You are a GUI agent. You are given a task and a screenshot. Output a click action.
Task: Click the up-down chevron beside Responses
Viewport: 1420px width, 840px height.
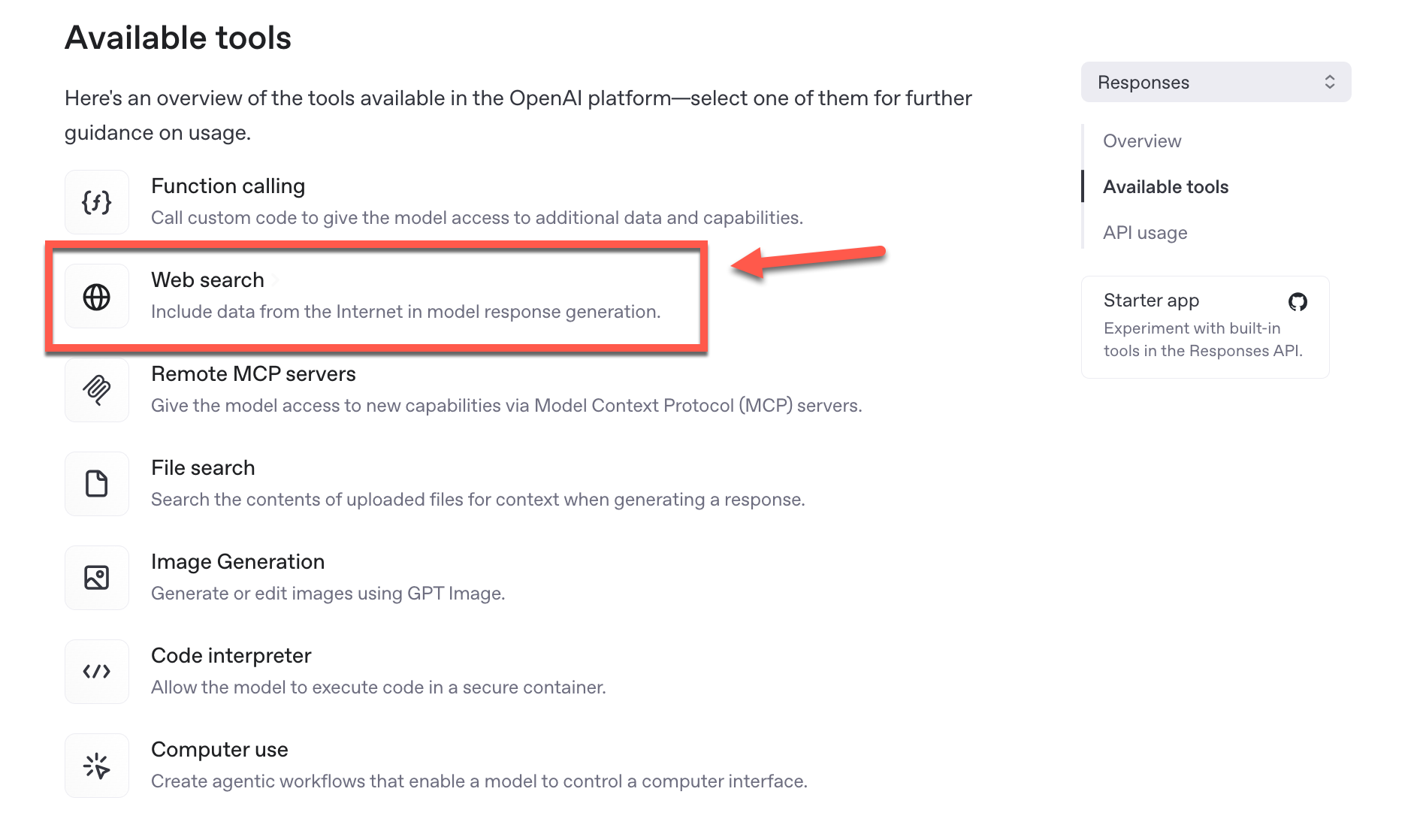click(1329, 82)
